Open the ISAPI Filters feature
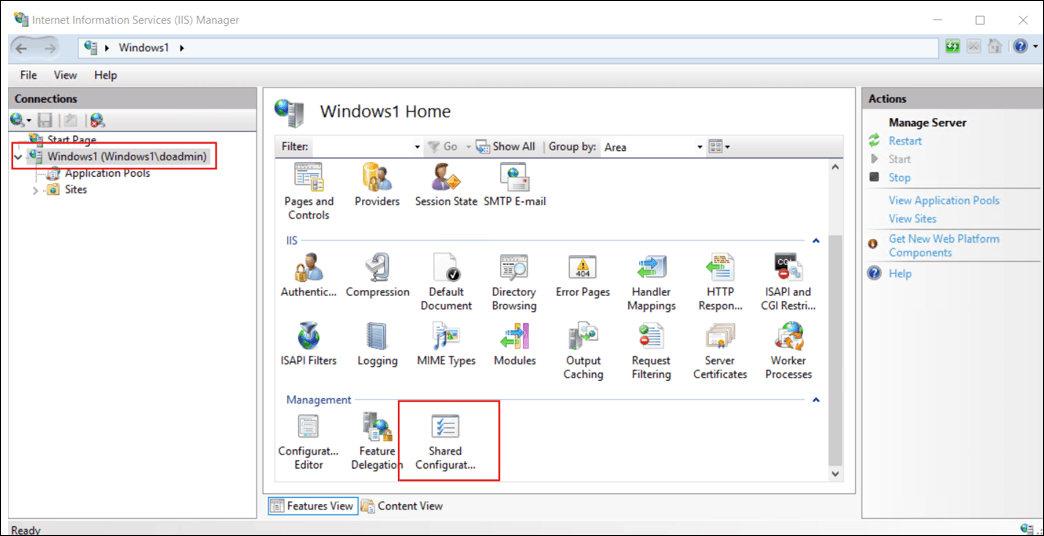The image size is (1044, 536). pyautogui.click(x=308, y=344)
